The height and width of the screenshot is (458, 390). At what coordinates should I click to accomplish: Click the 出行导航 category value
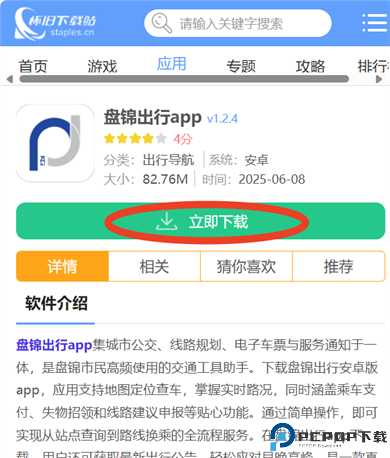tap(168, 160)
